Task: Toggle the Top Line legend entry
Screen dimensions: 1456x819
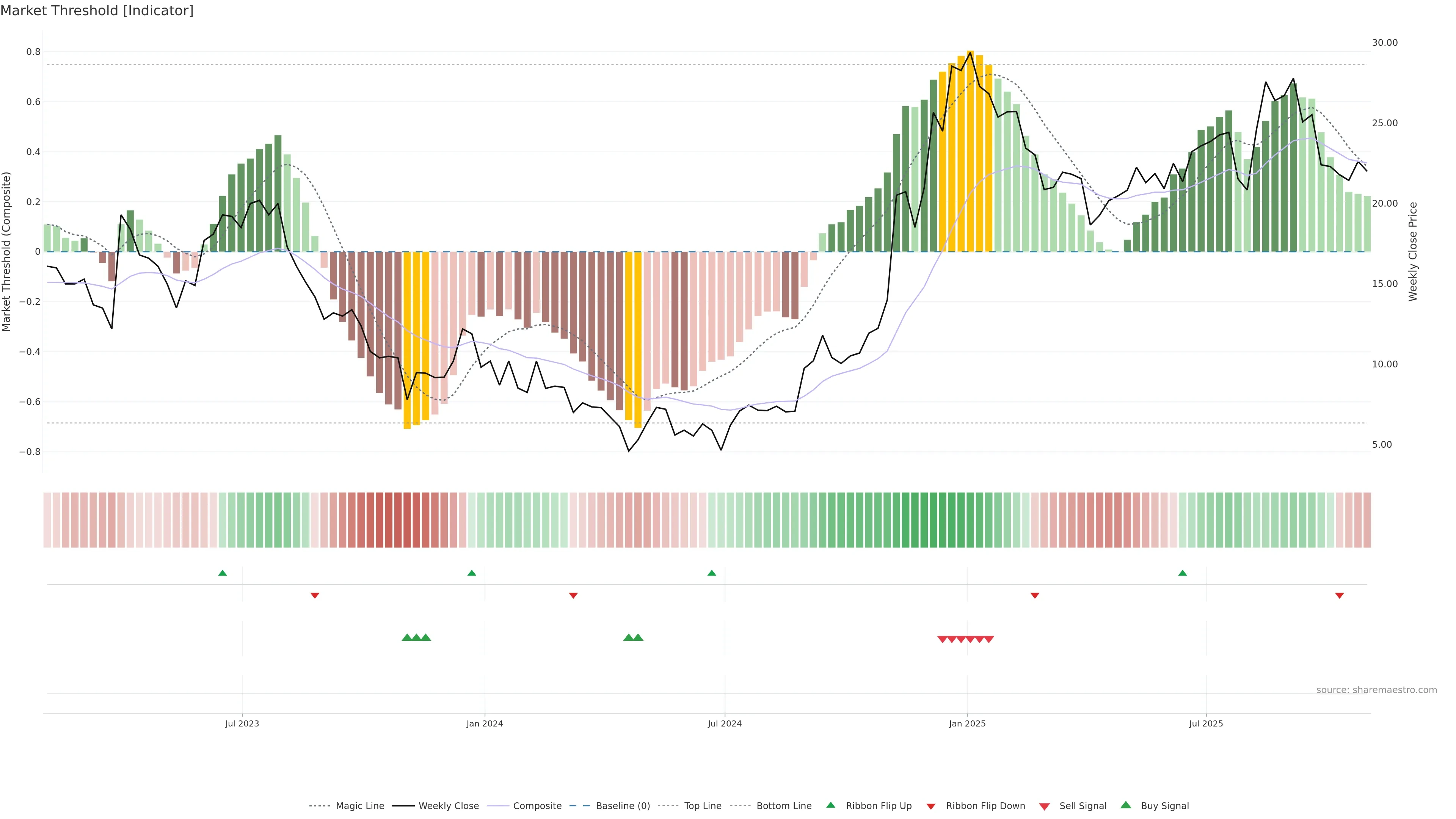Action: click(703, 806)
